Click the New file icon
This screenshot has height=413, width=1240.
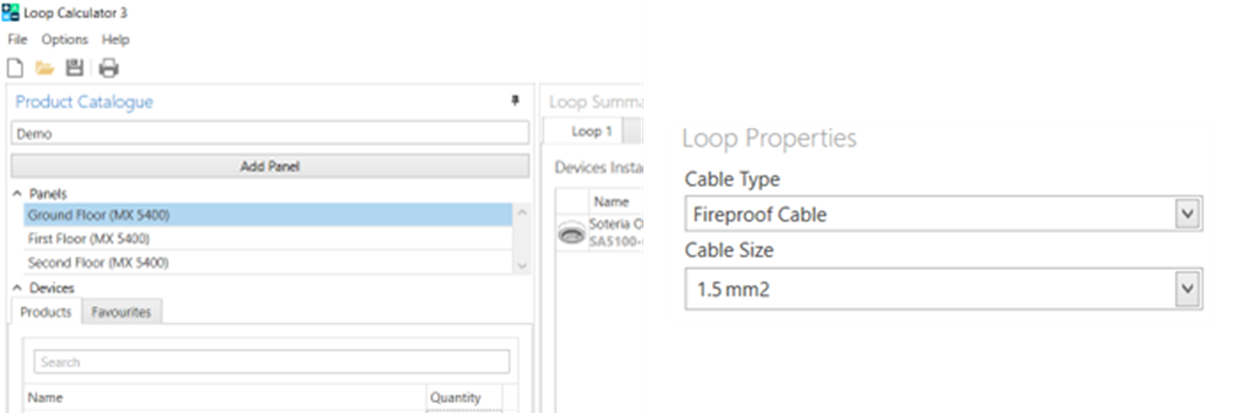point(15,68)
